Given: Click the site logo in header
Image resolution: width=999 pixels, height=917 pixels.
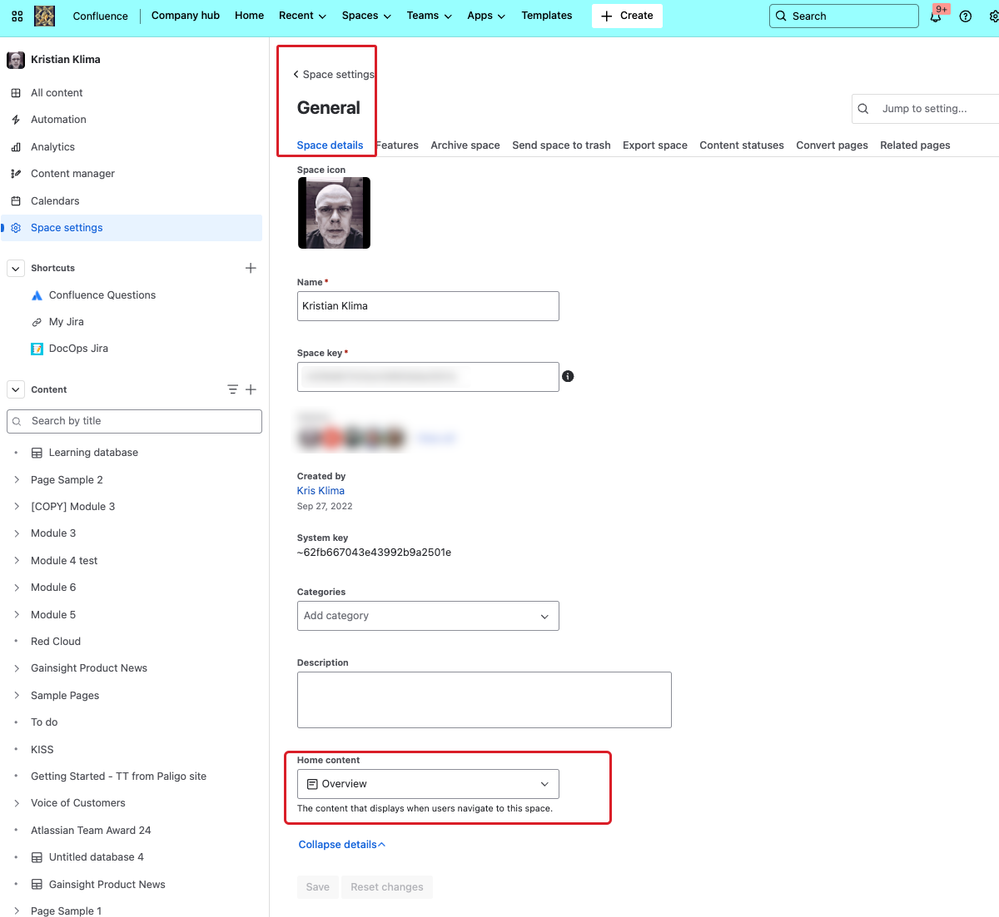Looking at the screenshot, I should coord(44,16).
